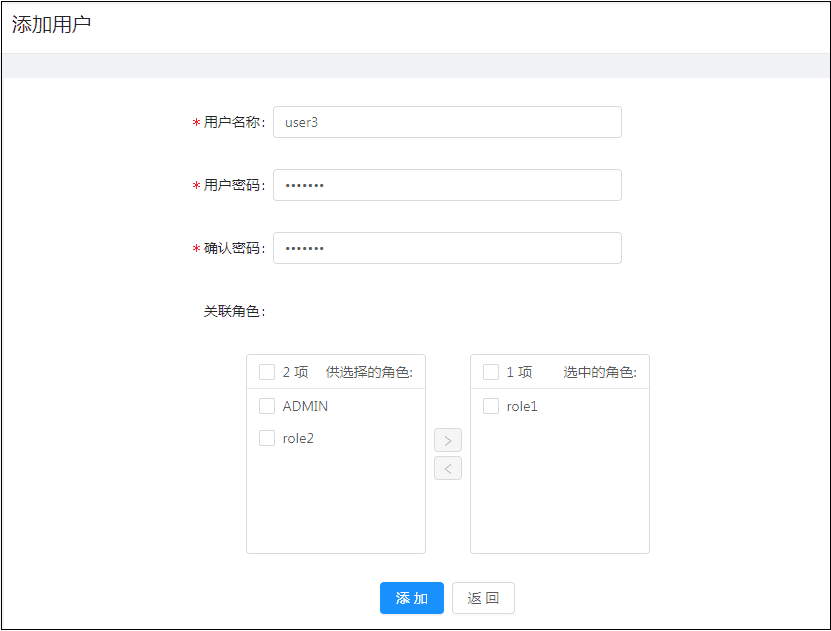Image resolution: width=831 pixels, height=631 pixels.
Task: Click the 确认密码 field label
Action: 233,248
